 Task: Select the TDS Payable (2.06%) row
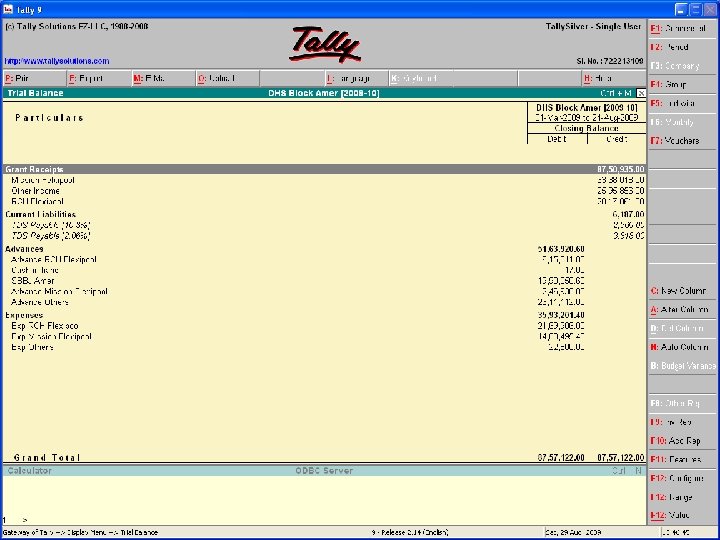coord(324,236)
